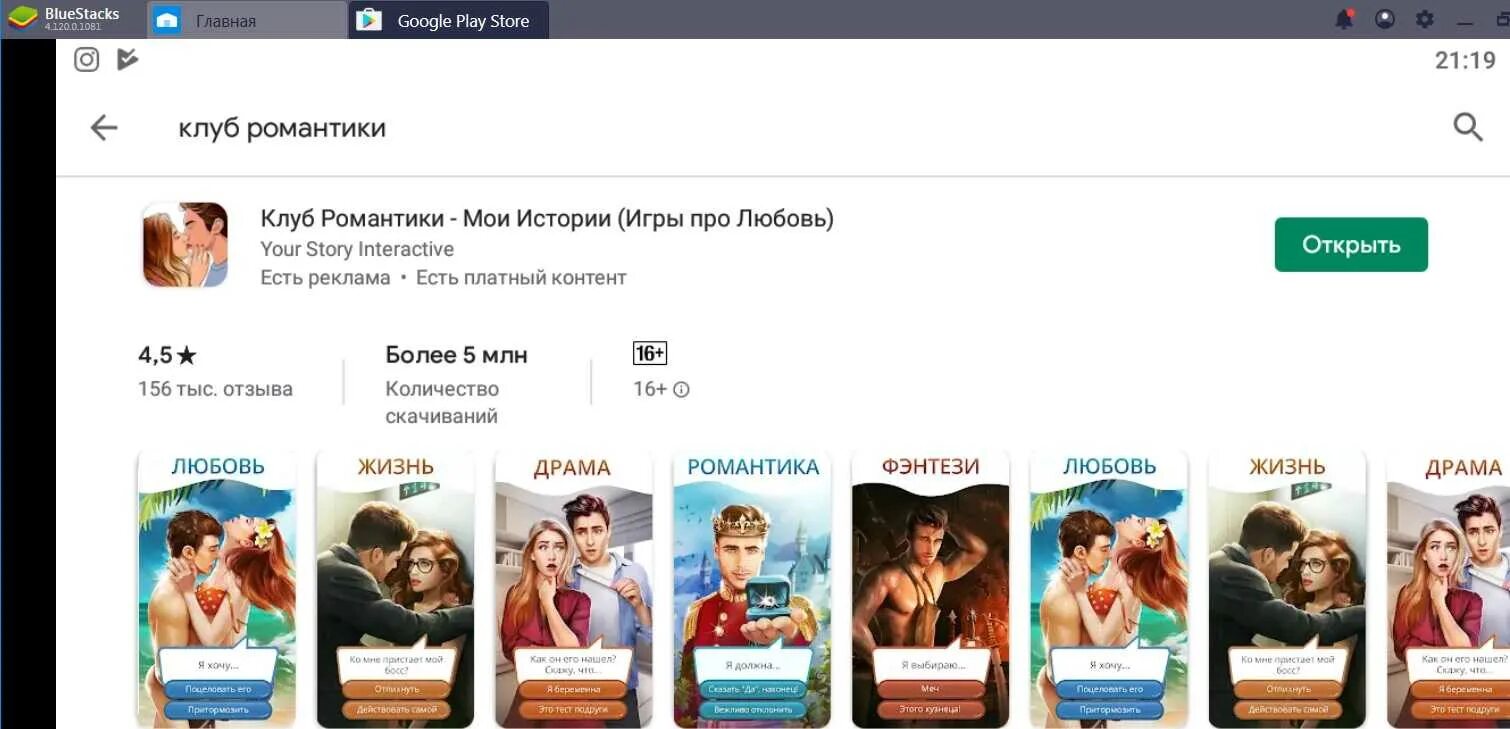Open first ДРАМА screenshot thumbnail
This screenshot has width=1510, height=729.
573,589
